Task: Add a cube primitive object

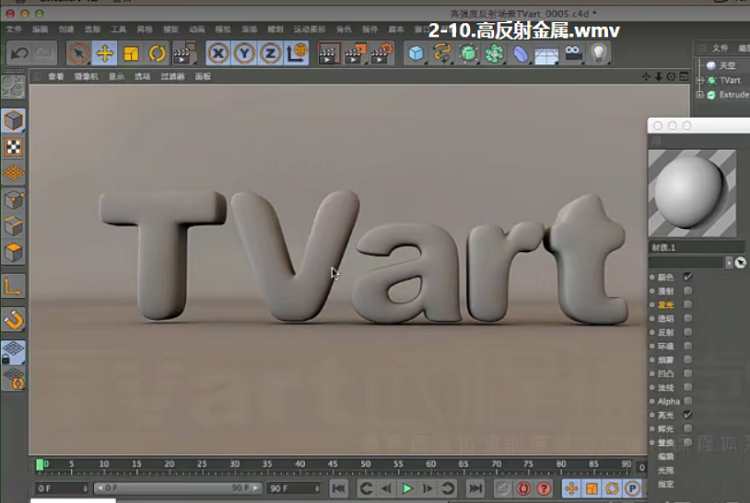Action: click(x=416, y=54)
